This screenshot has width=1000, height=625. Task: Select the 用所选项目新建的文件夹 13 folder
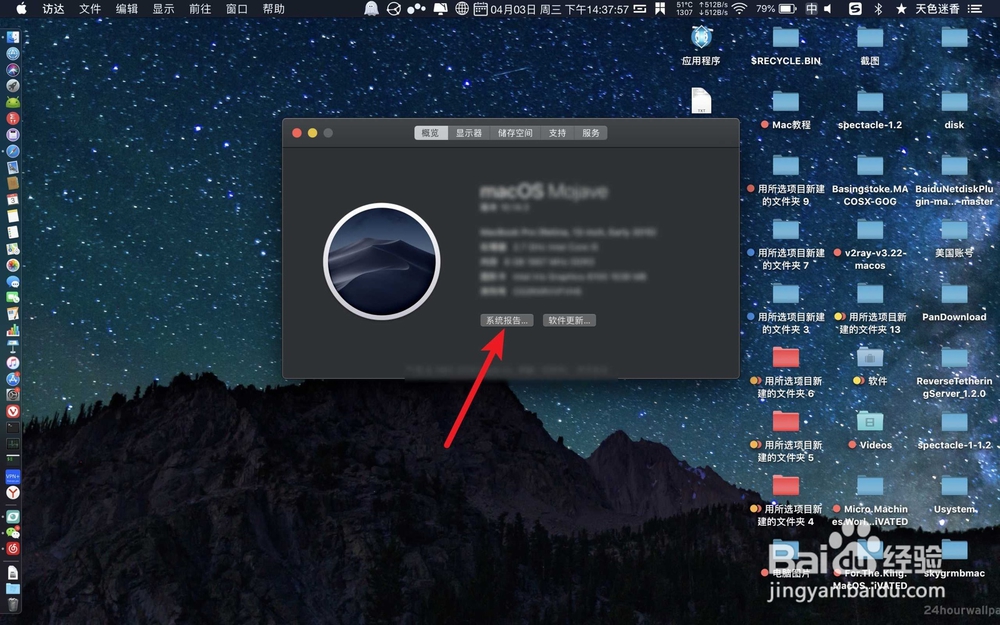pyautogui.click(x=870, y=294)
